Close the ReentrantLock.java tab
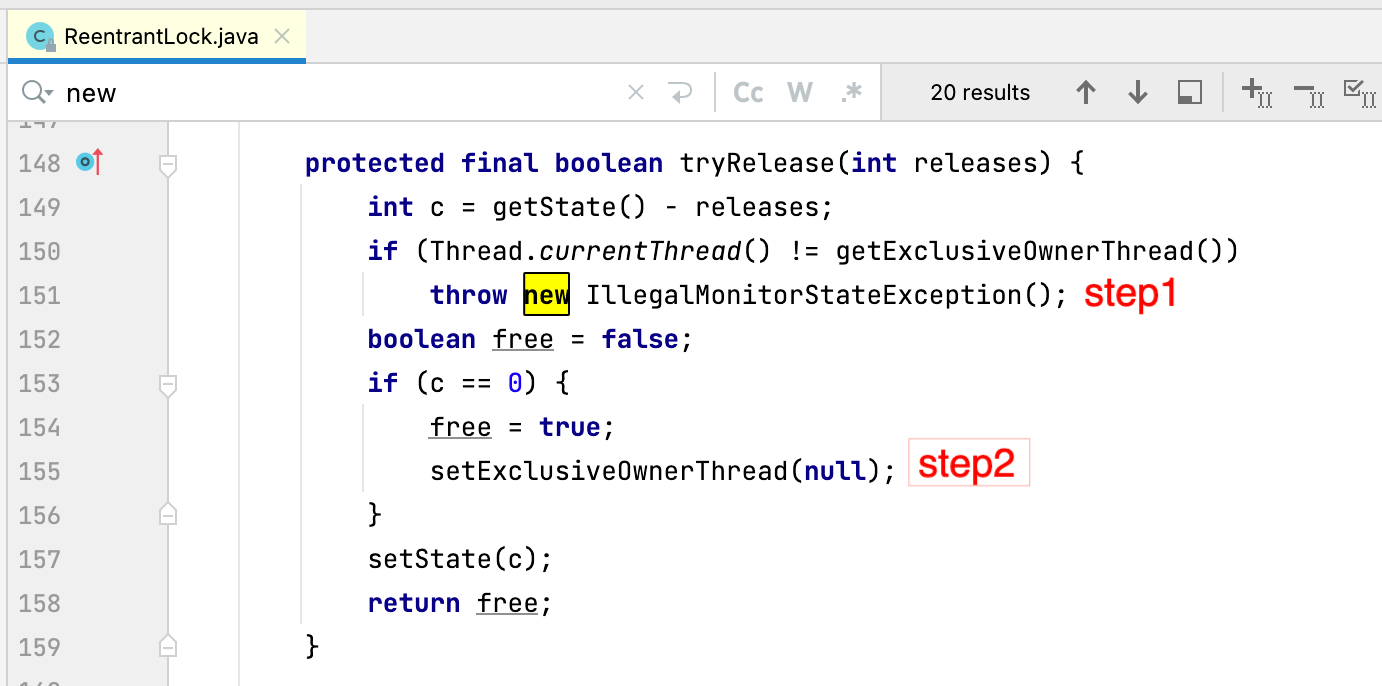The width and height of the screenshot is (1382, 686). [x=282, y=37]
